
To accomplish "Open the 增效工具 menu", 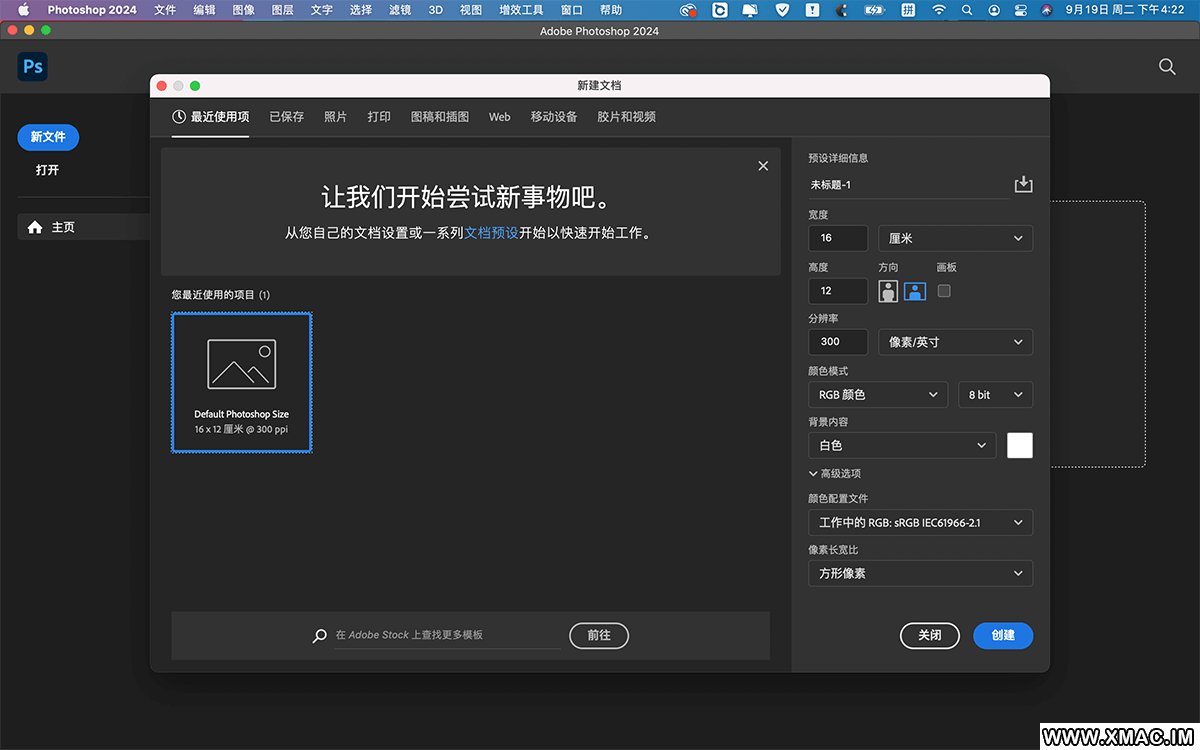I will [x=521, y=10].
